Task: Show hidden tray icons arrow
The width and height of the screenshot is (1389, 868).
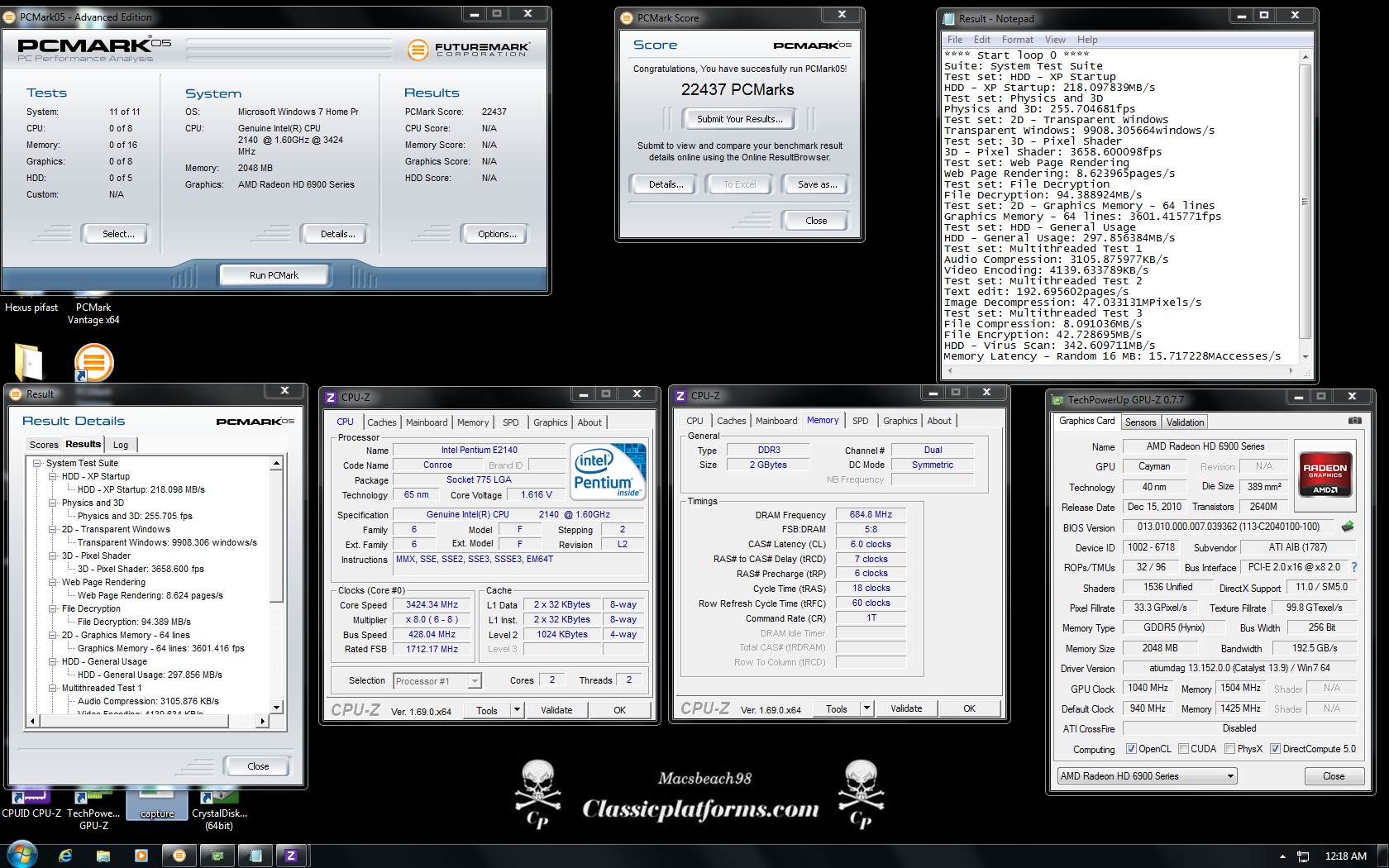Action: coord(1282,856)
